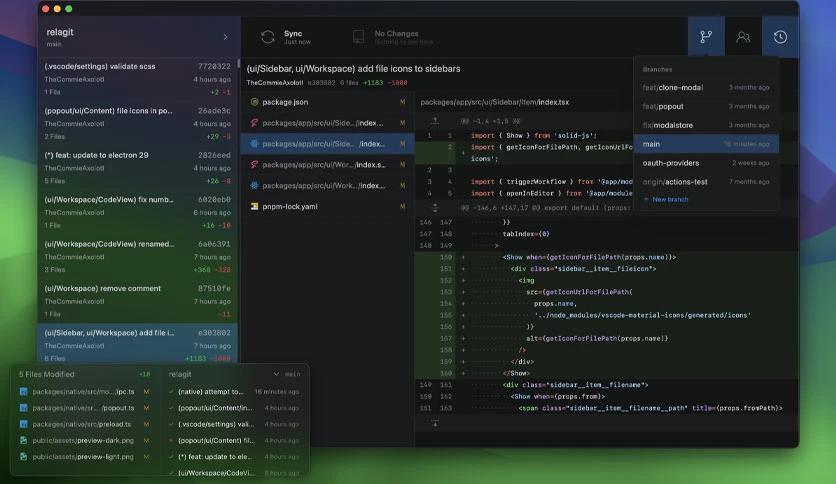Expand hidden lines at the @@ -146,6 hunk

(x=435, y=208)
